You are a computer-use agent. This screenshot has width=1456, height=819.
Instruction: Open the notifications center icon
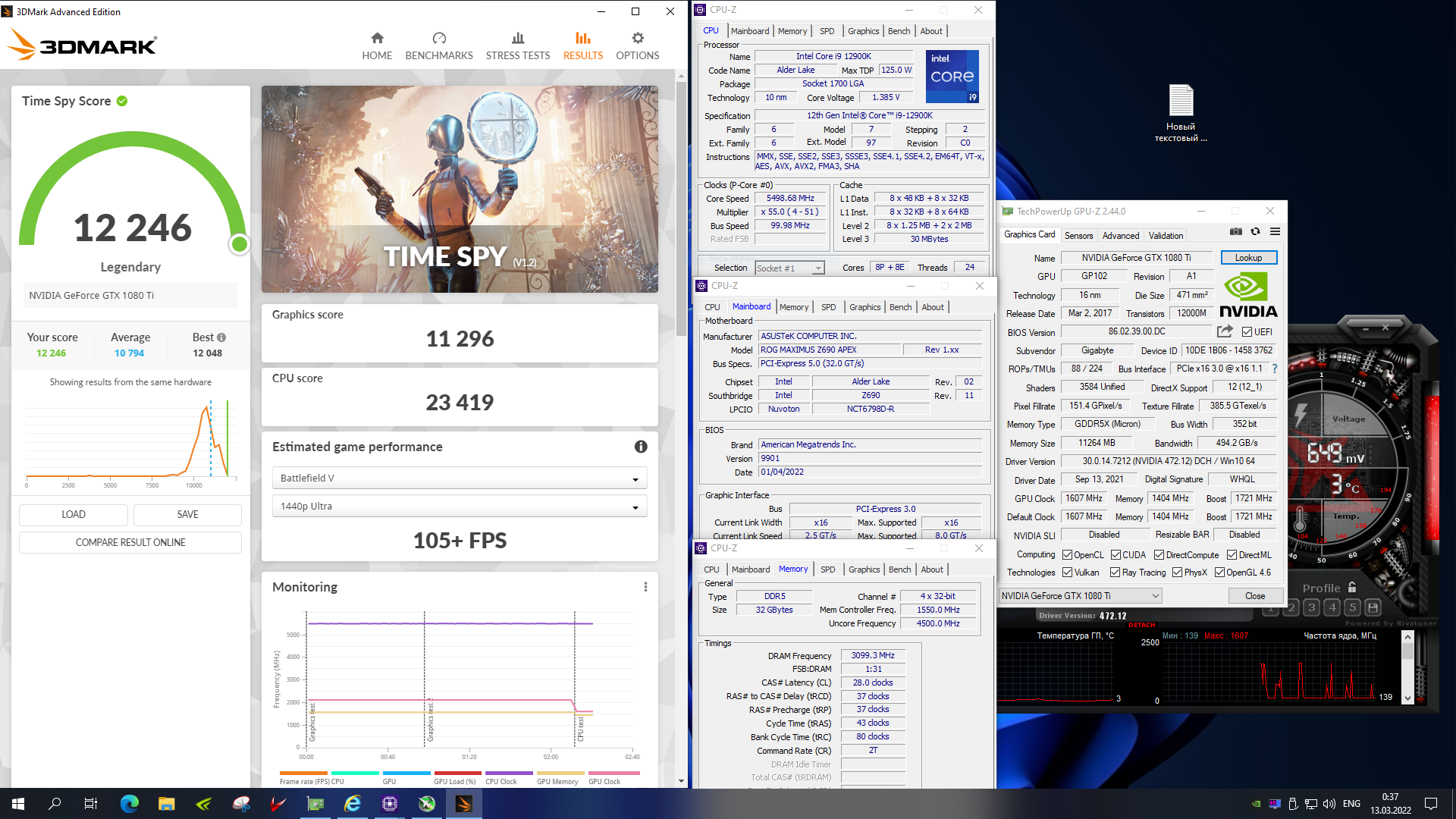1431,804
